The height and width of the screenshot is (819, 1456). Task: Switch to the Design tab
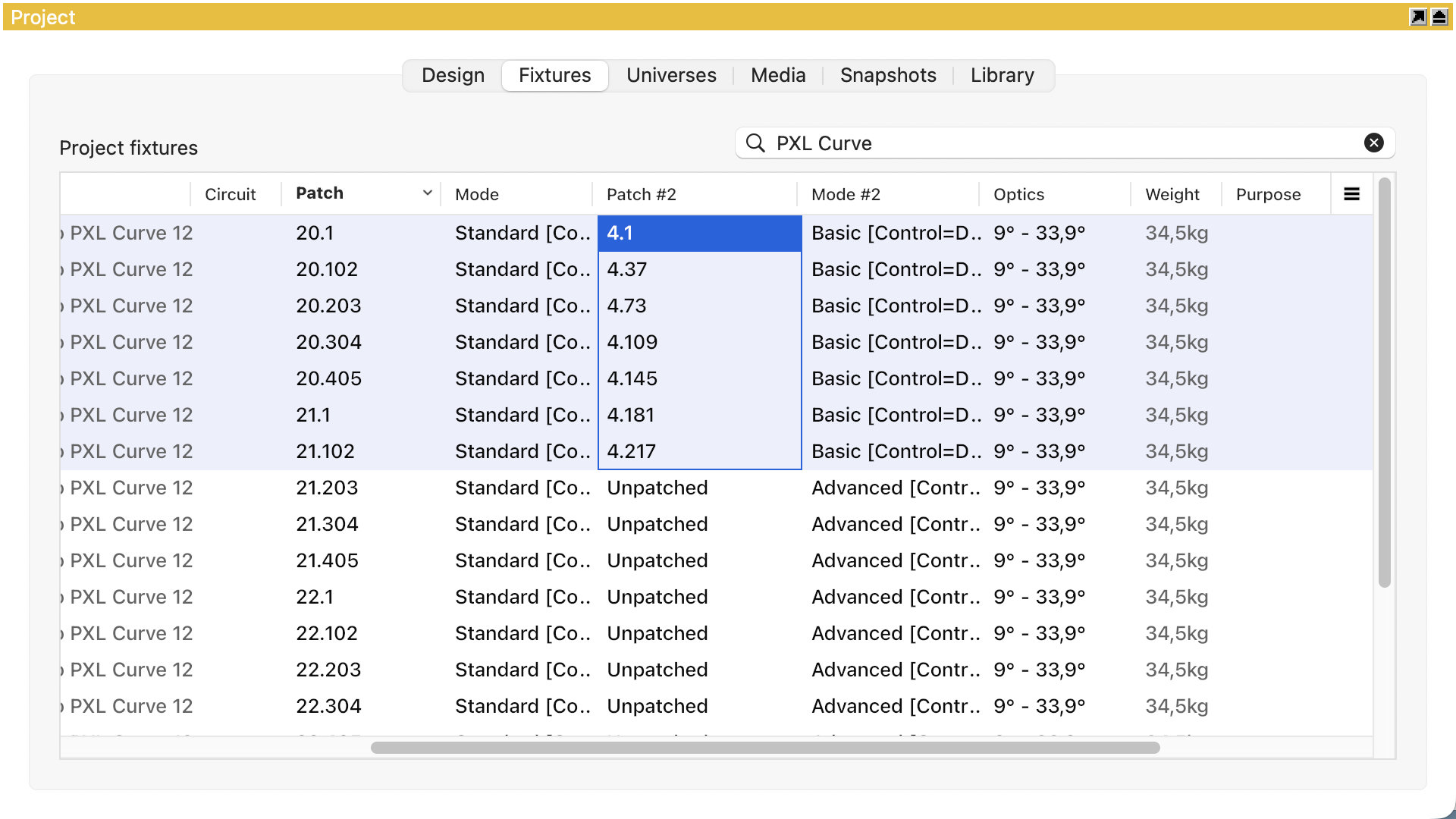point(453,75)
